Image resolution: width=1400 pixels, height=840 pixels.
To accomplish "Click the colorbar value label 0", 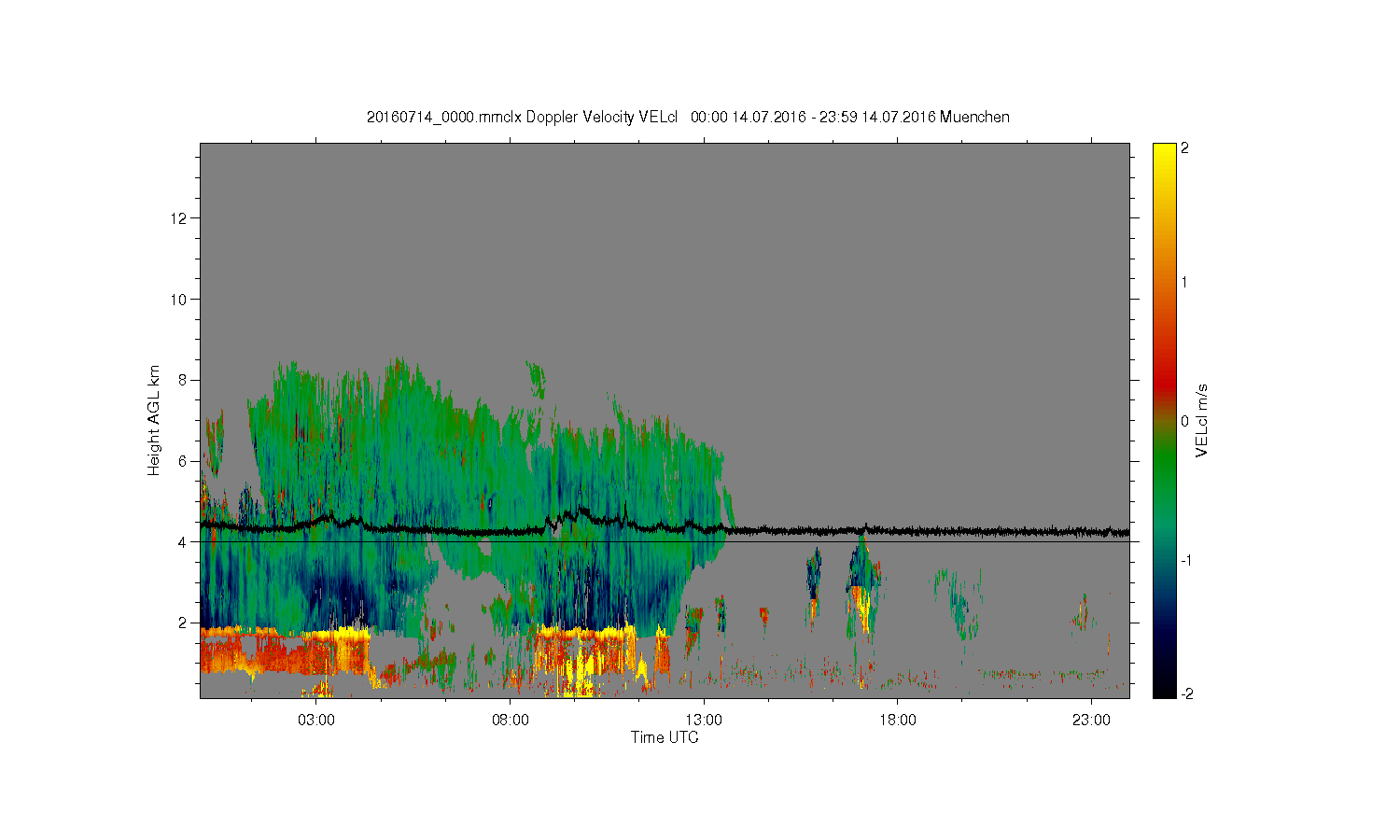I will (1184, 421).
